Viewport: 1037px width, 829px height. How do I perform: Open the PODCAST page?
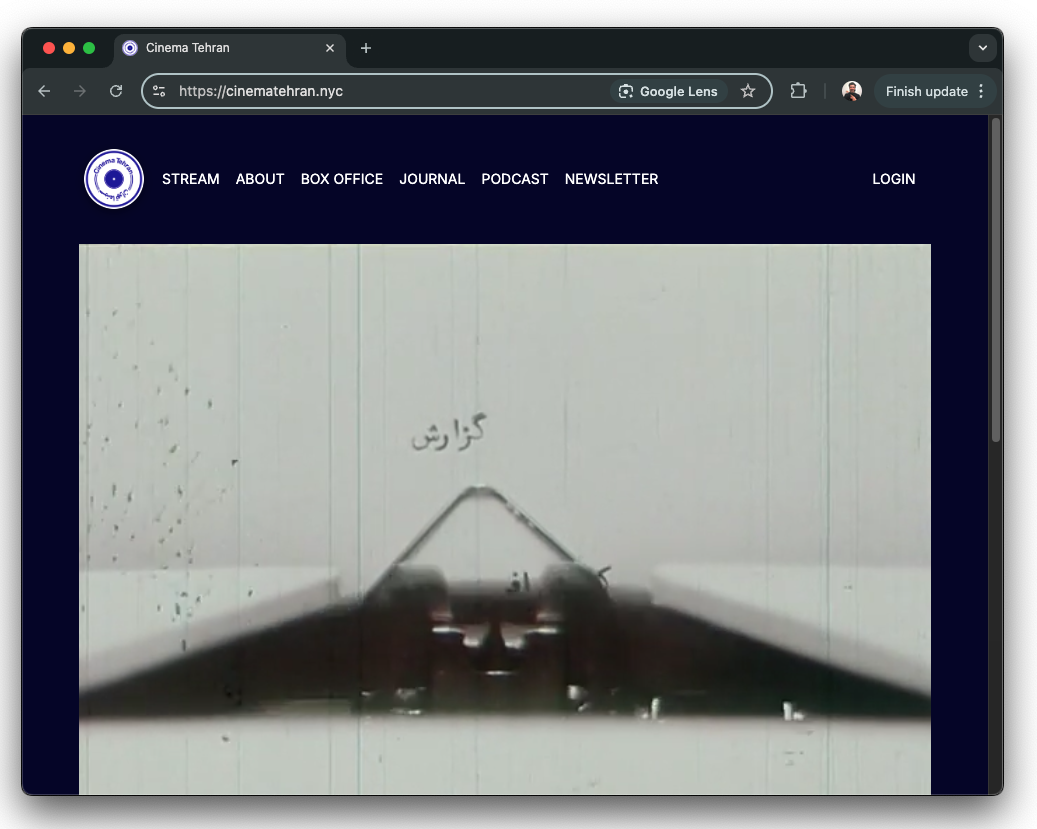coord(515,179)
